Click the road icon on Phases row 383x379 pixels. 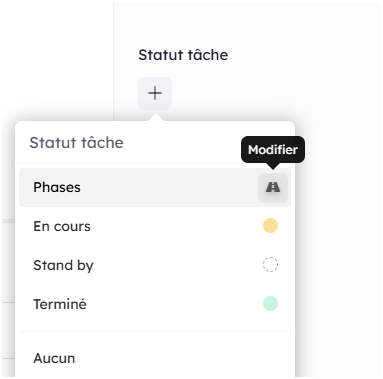pos(273,188)
